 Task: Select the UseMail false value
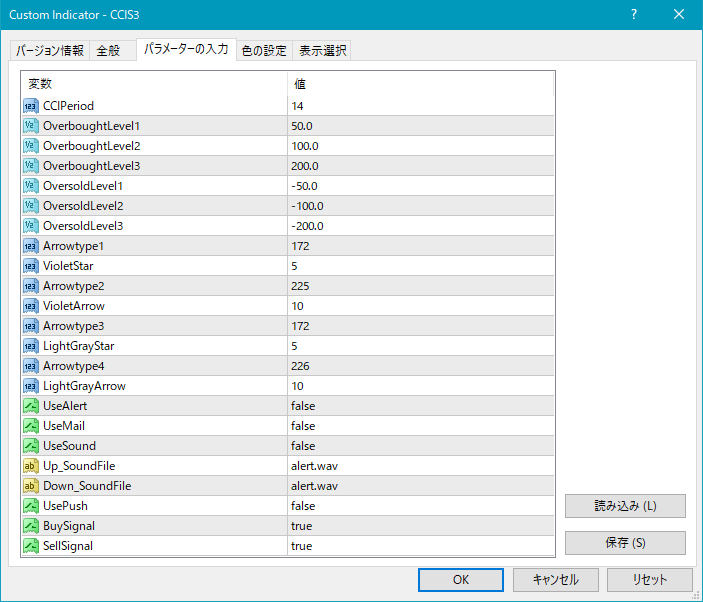pos(303,426)
